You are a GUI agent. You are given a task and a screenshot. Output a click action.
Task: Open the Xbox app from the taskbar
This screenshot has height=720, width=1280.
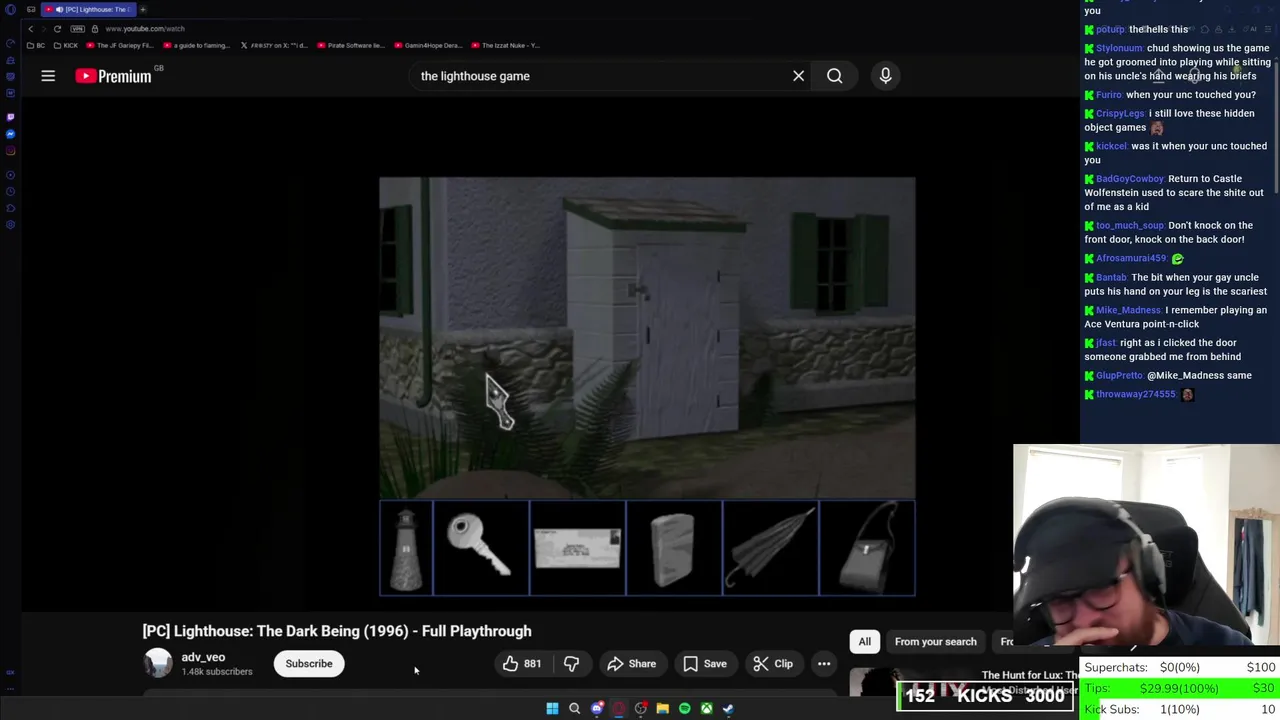706,709
